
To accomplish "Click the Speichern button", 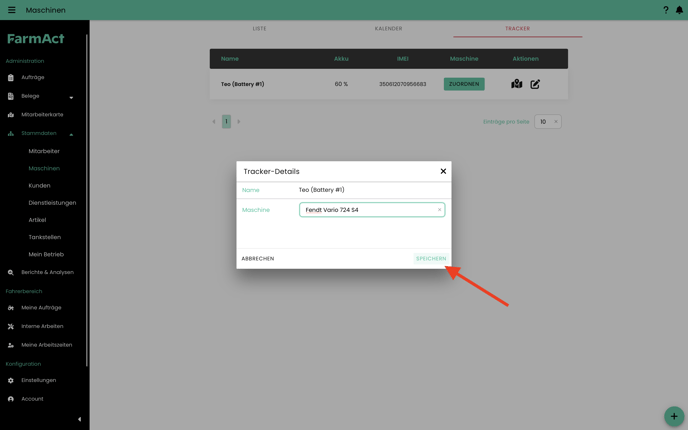I will (x=431, y=258).
